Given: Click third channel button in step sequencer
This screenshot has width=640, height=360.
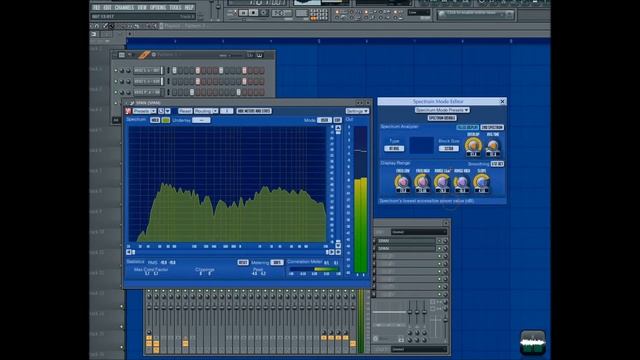Looking at the screenshot, I should coord(147,92).
